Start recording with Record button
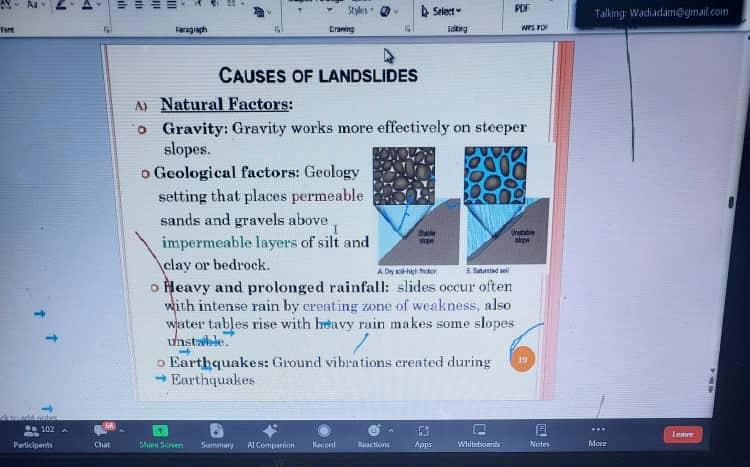This screenshot has height=467, width=750. (324, 435)
